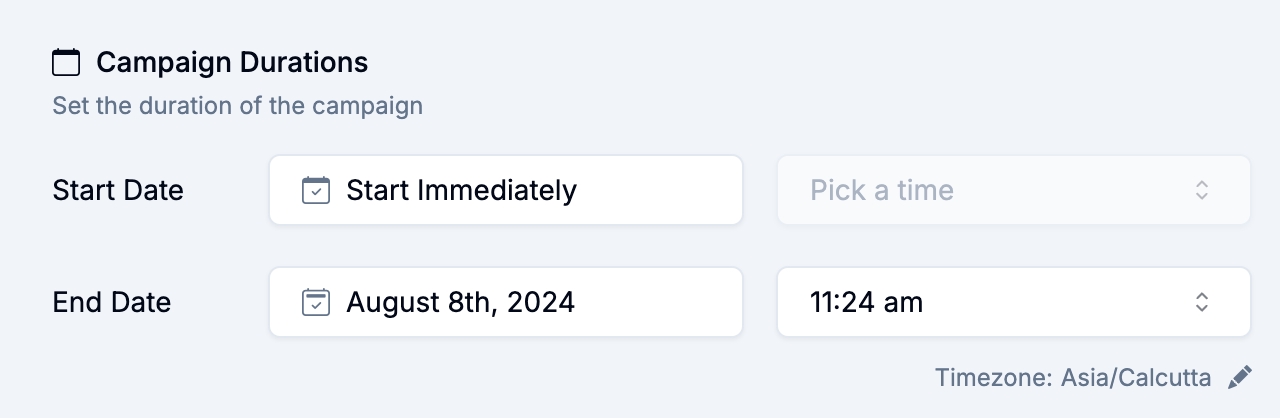Click 'Set the duration of the campaign' description
Screen dimensions: 1280x418
(237, 105)
